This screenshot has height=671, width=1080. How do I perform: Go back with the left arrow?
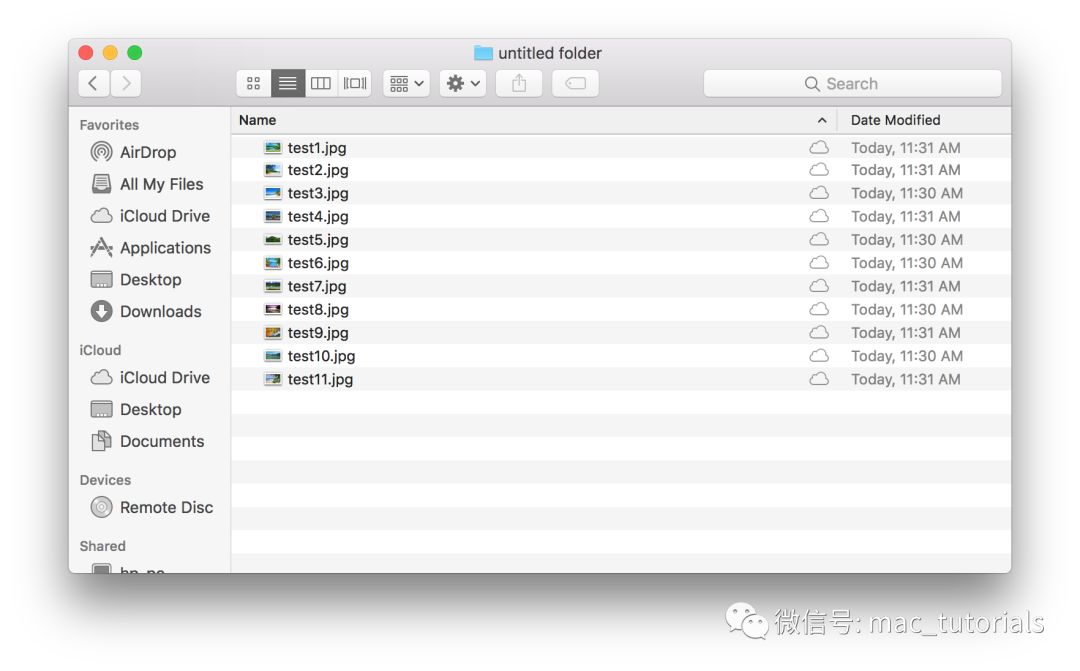(93, 84)
